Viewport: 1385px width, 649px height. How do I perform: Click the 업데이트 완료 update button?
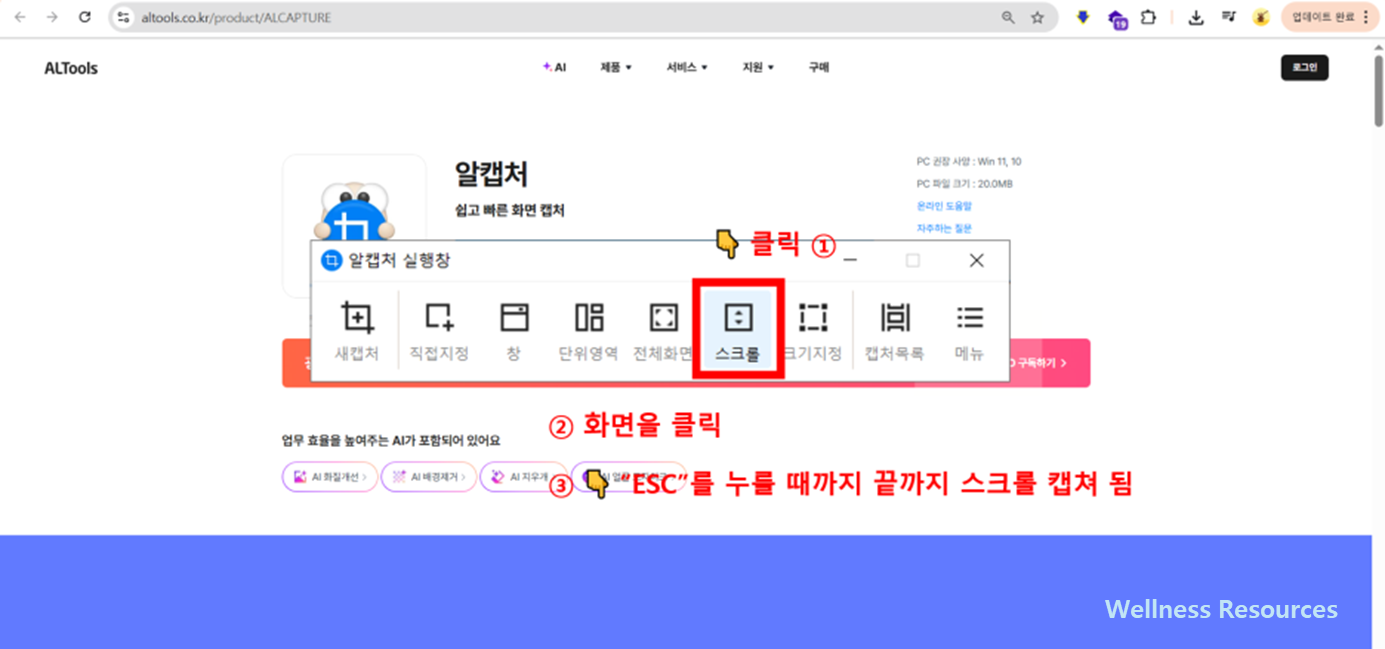tap(1330, 17)
